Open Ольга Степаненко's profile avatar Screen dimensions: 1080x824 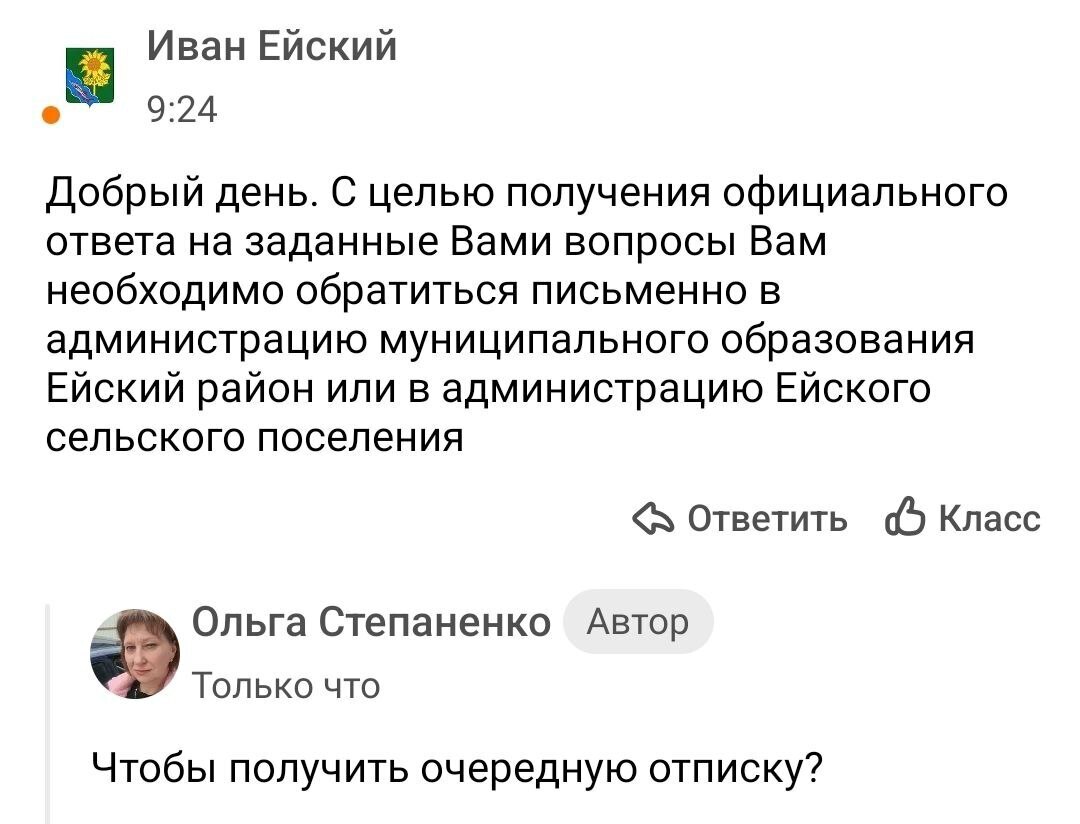[x=135, y=650]
